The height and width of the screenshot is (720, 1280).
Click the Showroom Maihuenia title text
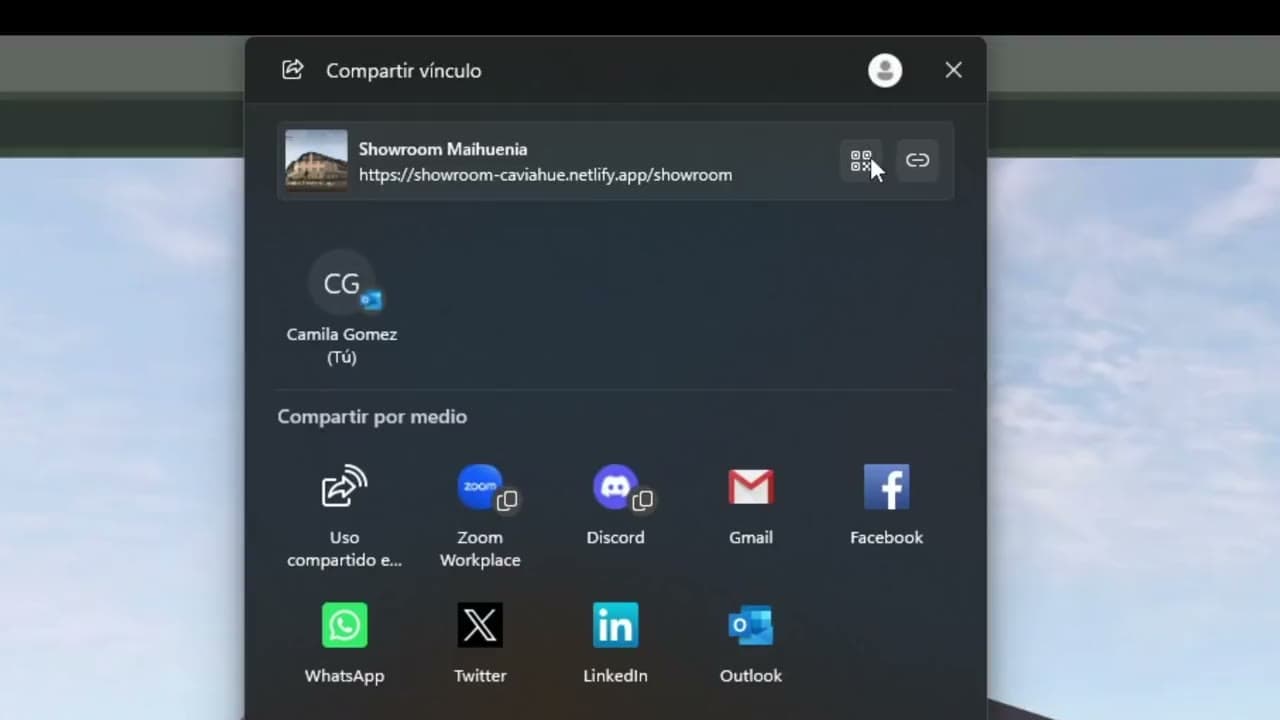pos(443,149)
